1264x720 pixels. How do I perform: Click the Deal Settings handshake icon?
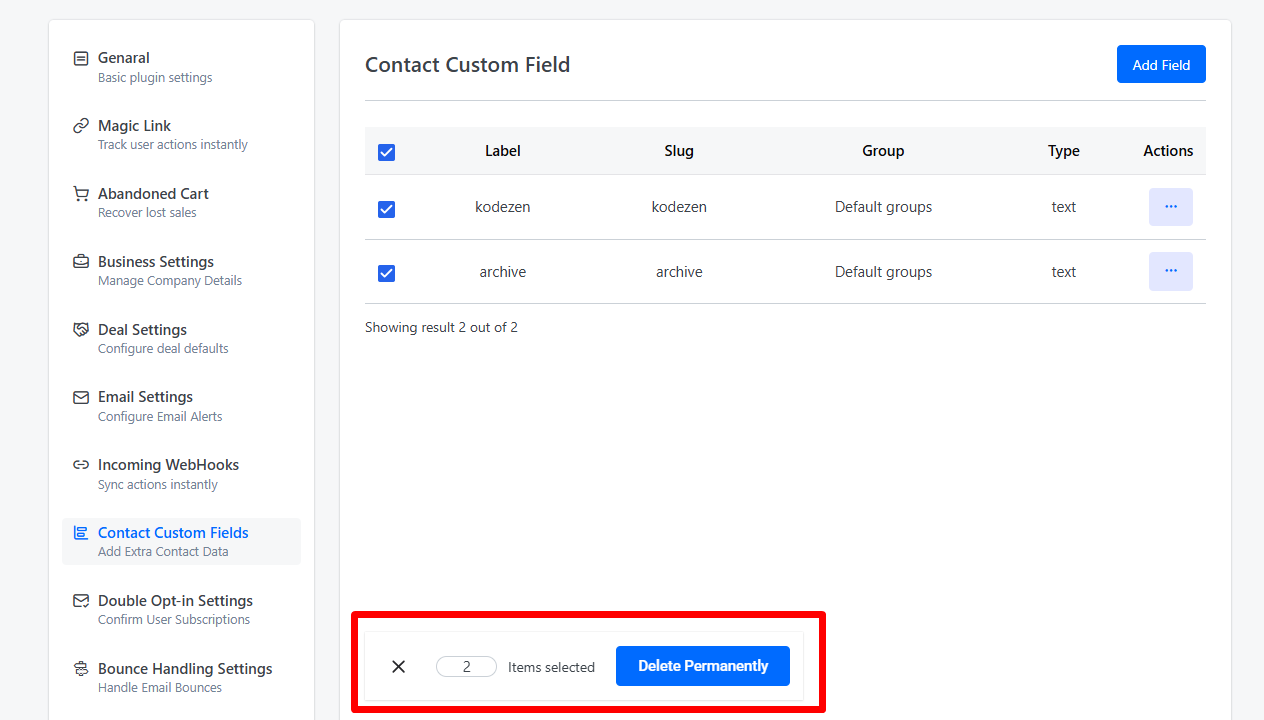point(81,330)
